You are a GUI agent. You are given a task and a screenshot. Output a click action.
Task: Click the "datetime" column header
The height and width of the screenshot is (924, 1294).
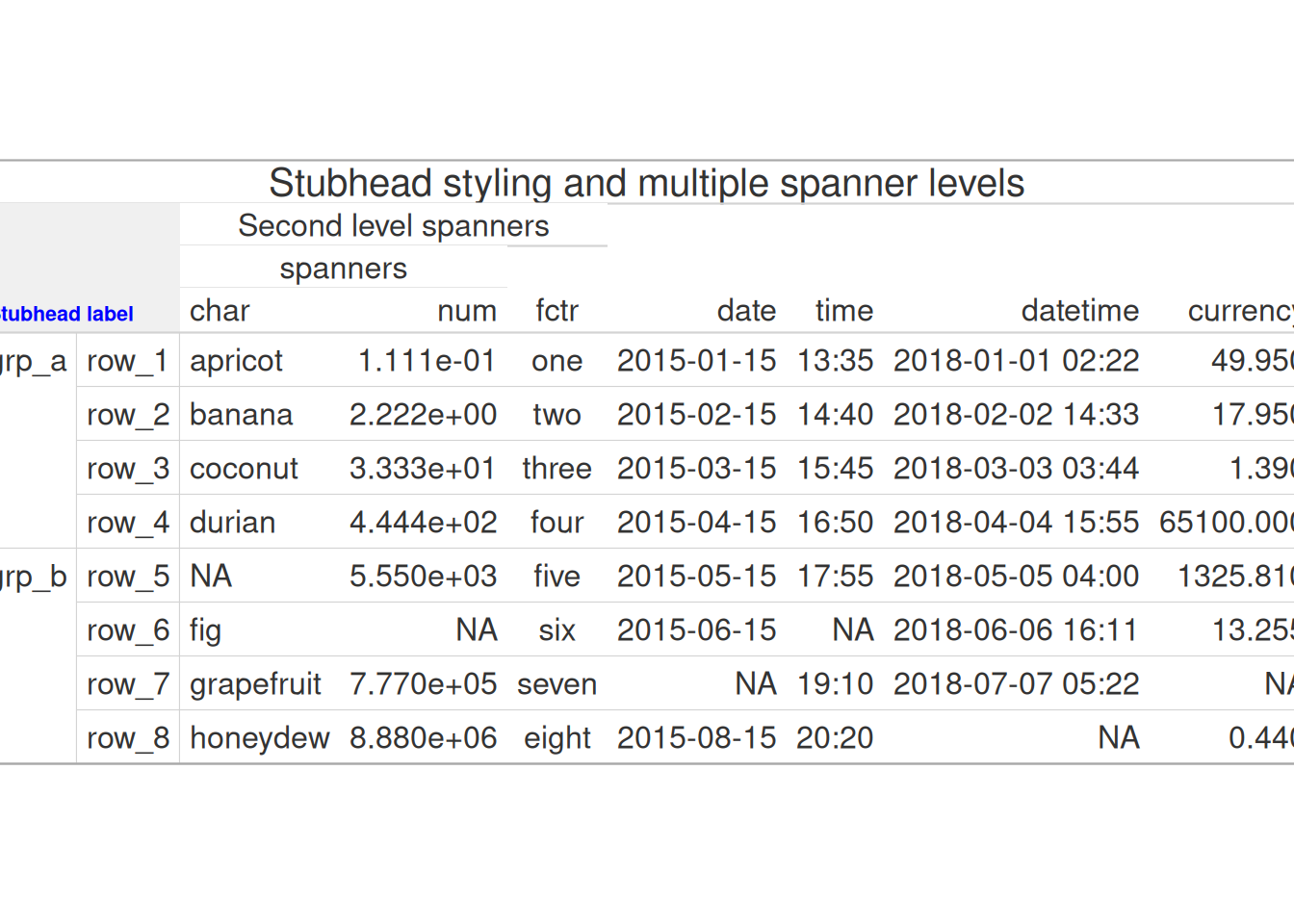click(x=1079, y=311)
